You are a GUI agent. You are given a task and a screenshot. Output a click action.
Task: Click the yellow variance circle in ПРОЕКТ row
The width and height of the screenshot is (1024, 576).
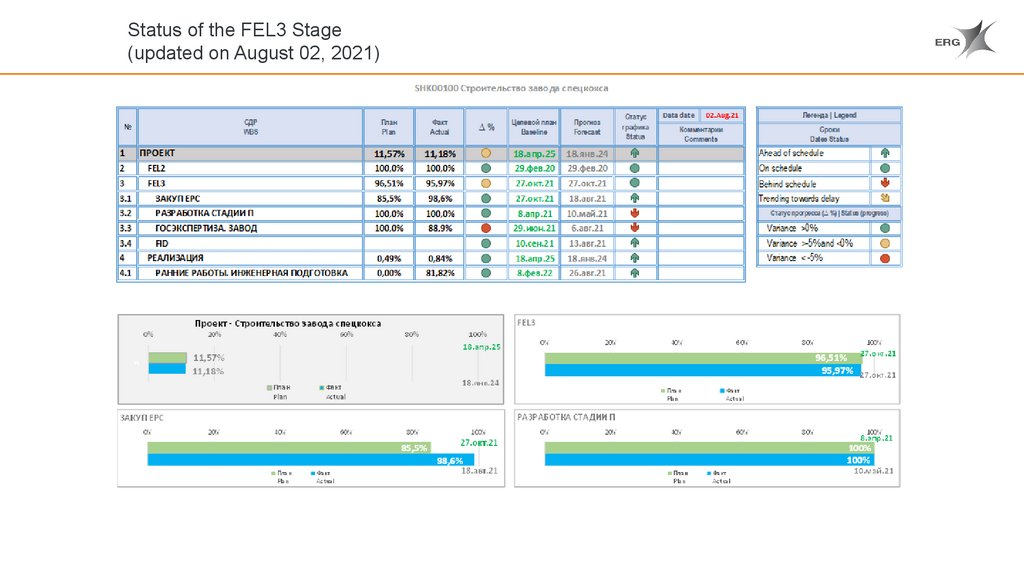485,153
